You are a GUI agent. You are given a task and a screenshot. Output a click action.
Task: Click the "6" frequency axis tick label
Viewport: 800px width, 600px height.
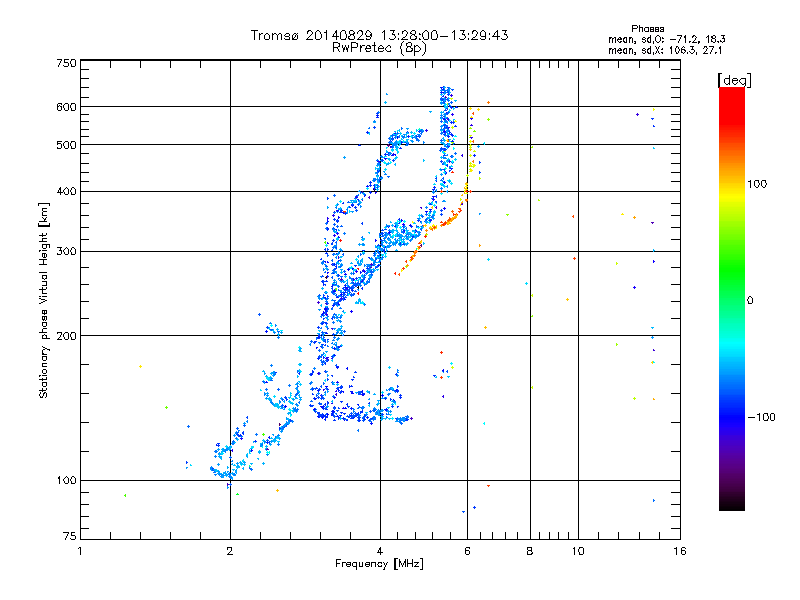tap(467, 551)
